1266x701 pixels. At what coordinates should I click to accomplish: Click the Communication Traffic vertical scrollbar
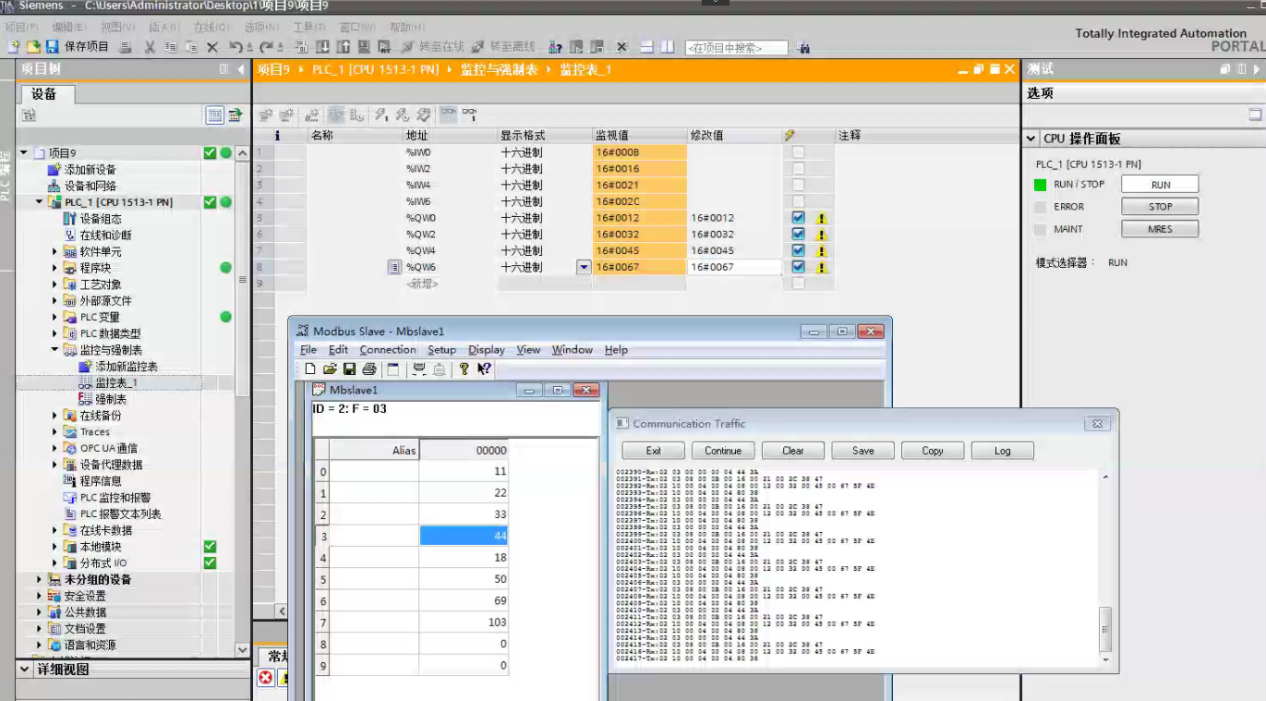tap(1105, 567)
